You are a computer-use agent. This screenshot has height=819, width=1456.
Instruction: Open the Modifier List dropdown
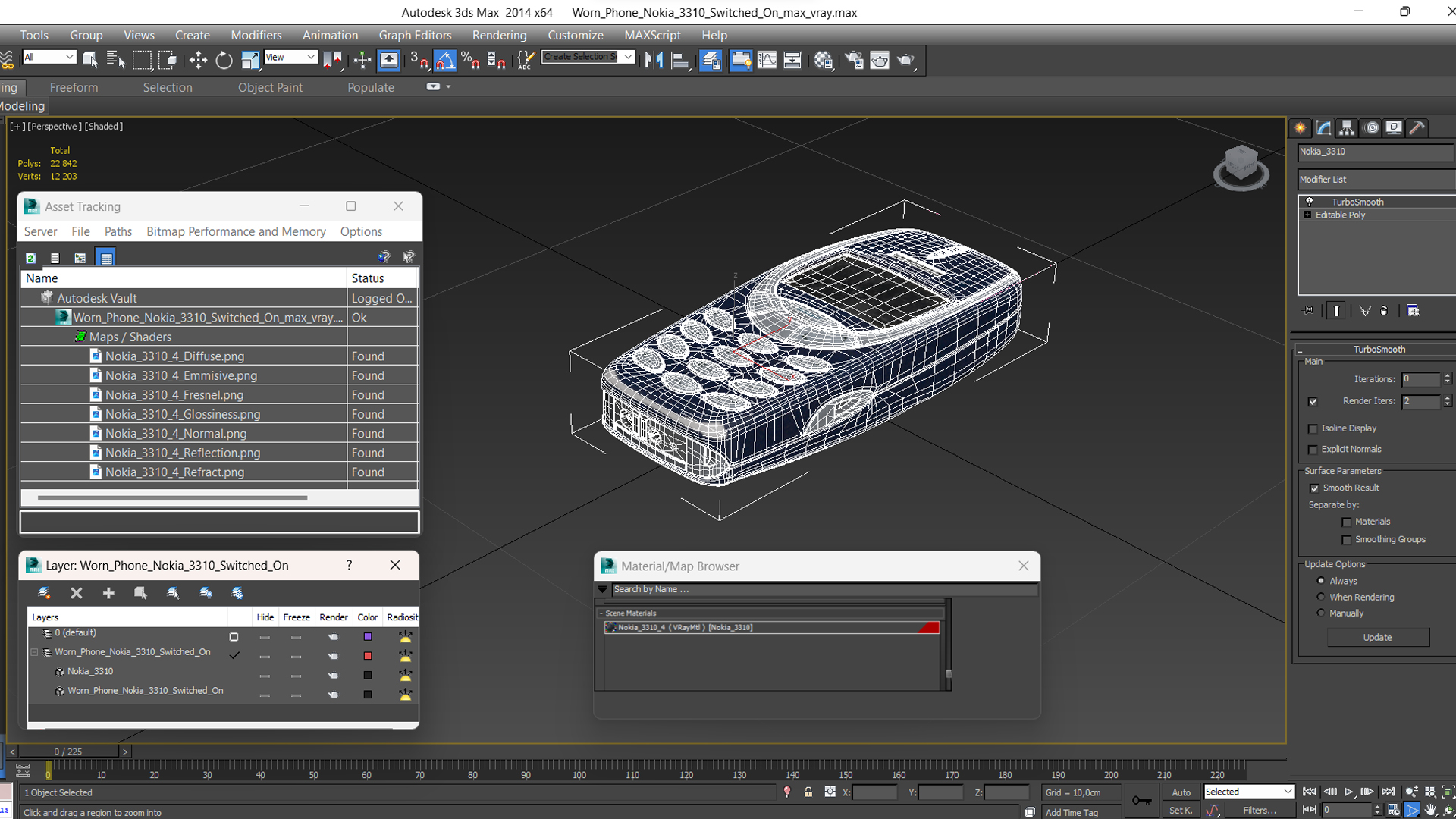pos(1376,180)
